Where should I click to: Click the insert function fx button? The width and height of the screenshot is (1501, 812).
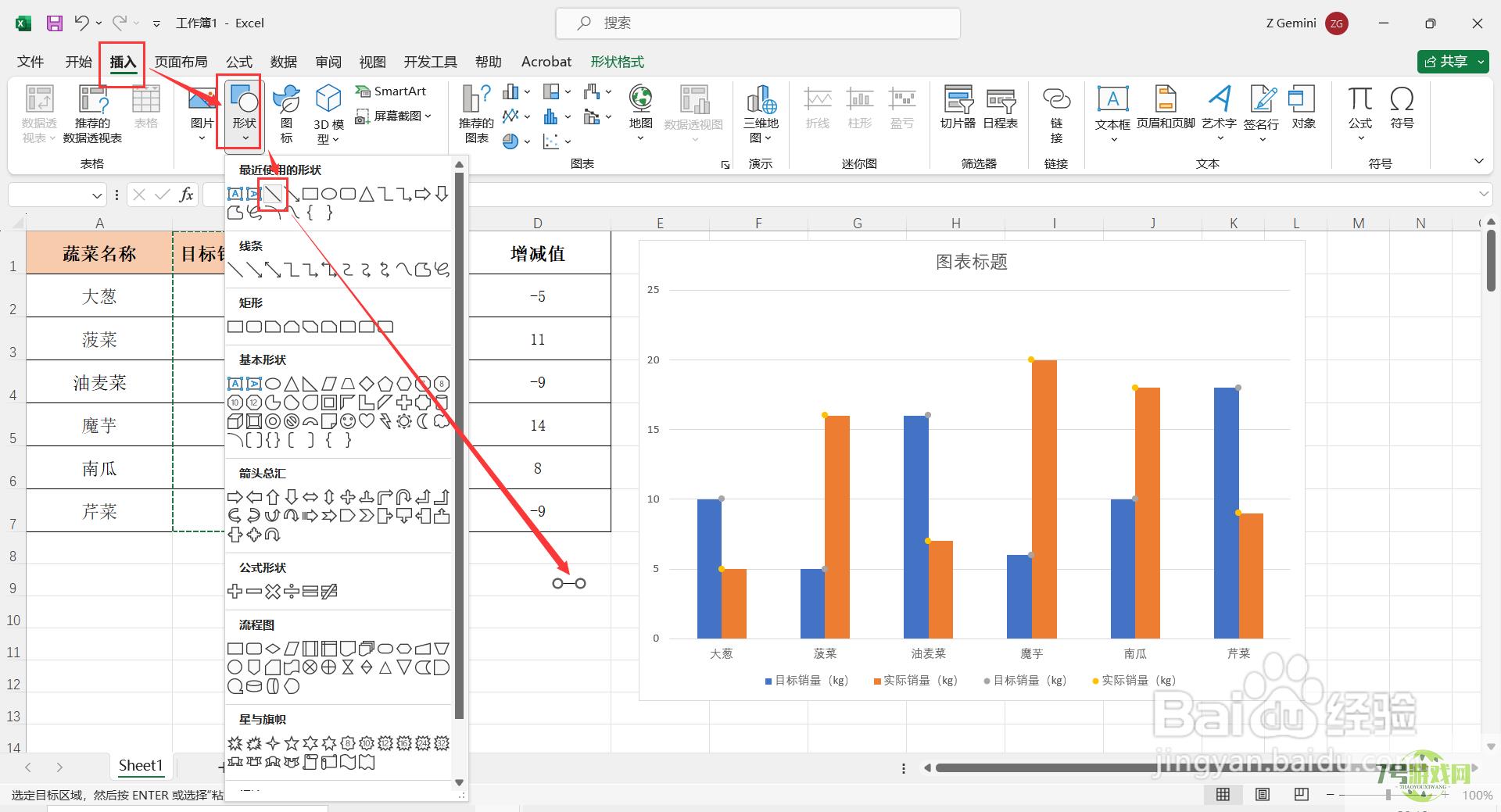186,195
